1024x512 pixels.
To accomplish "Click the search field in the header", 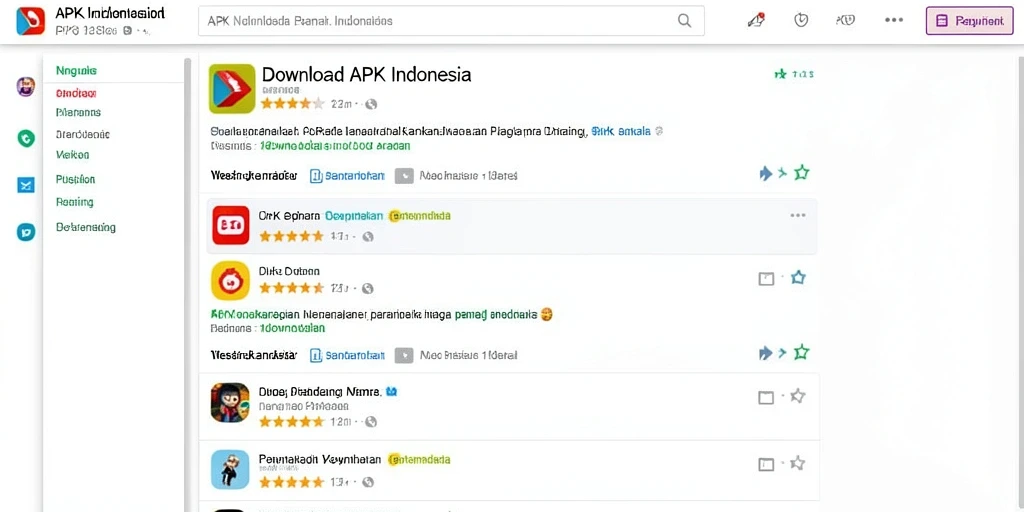I will pyautogui.click(x=451, y=21).
